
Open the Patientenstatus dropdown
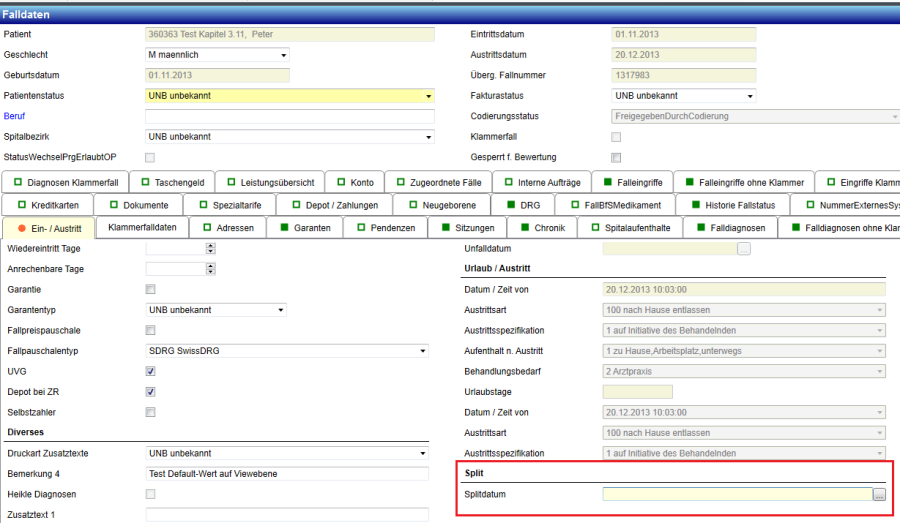pos(428,96)
